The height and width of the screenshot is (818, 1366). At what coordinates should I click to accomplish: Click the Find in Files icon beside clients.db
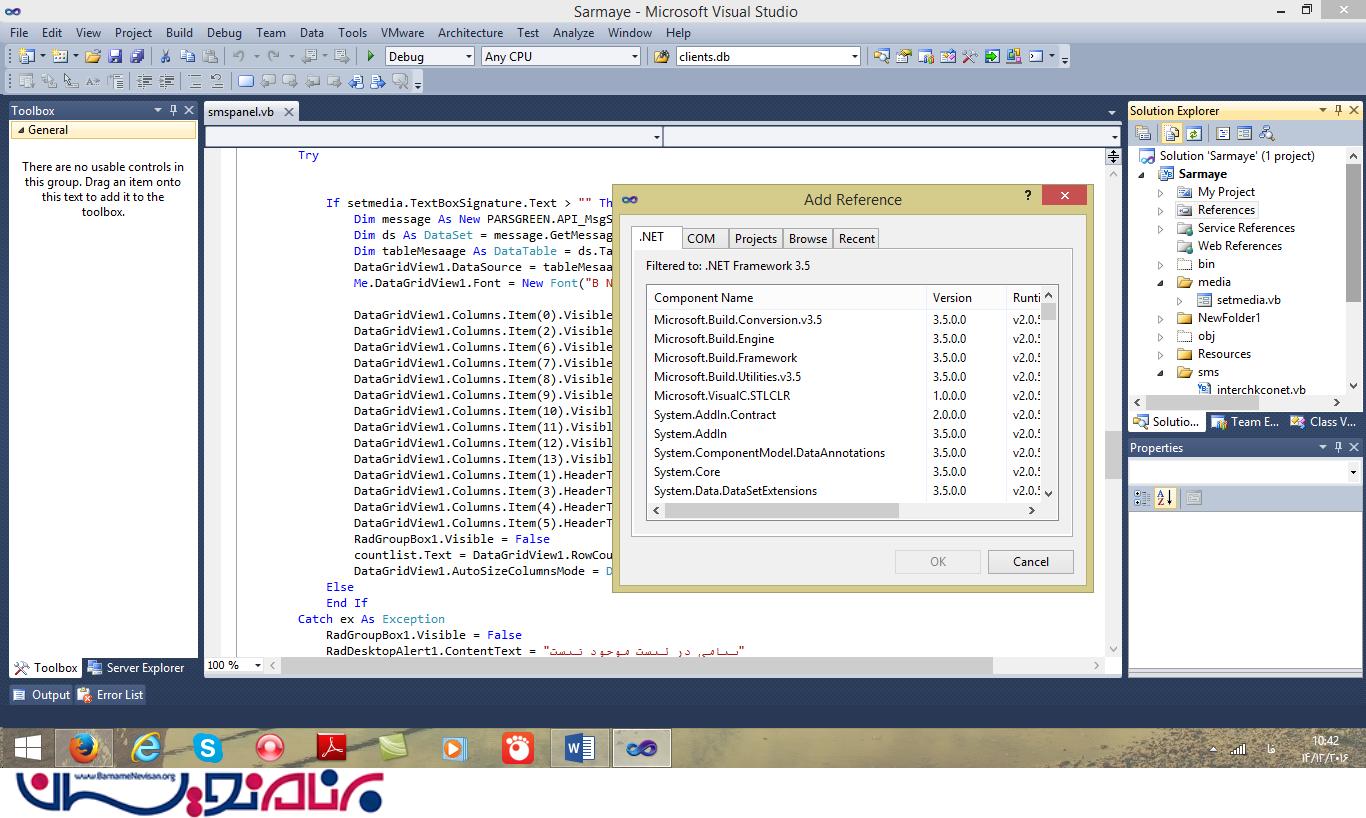(661, 57)
